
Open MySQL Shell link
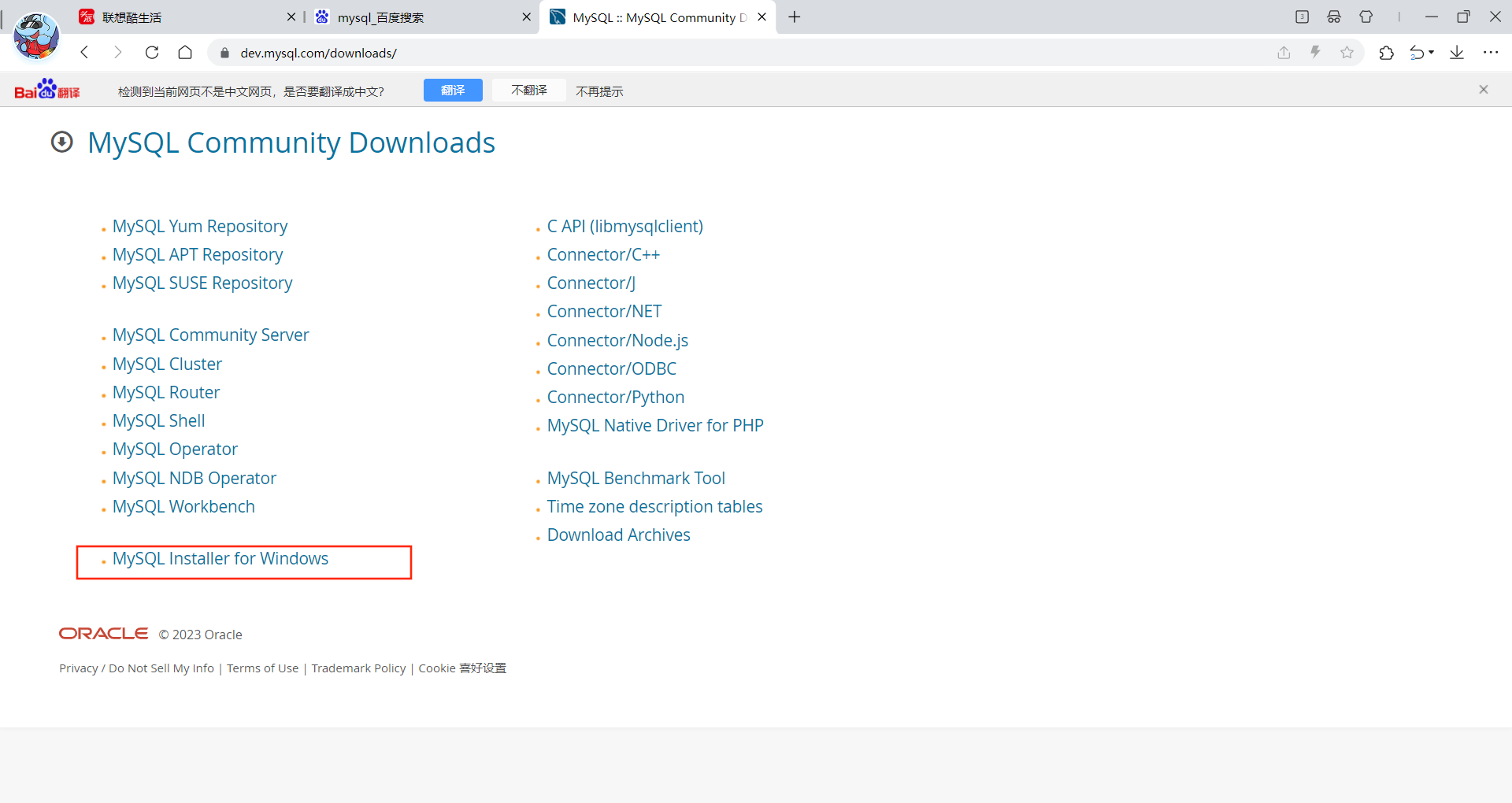click(159, 420)
